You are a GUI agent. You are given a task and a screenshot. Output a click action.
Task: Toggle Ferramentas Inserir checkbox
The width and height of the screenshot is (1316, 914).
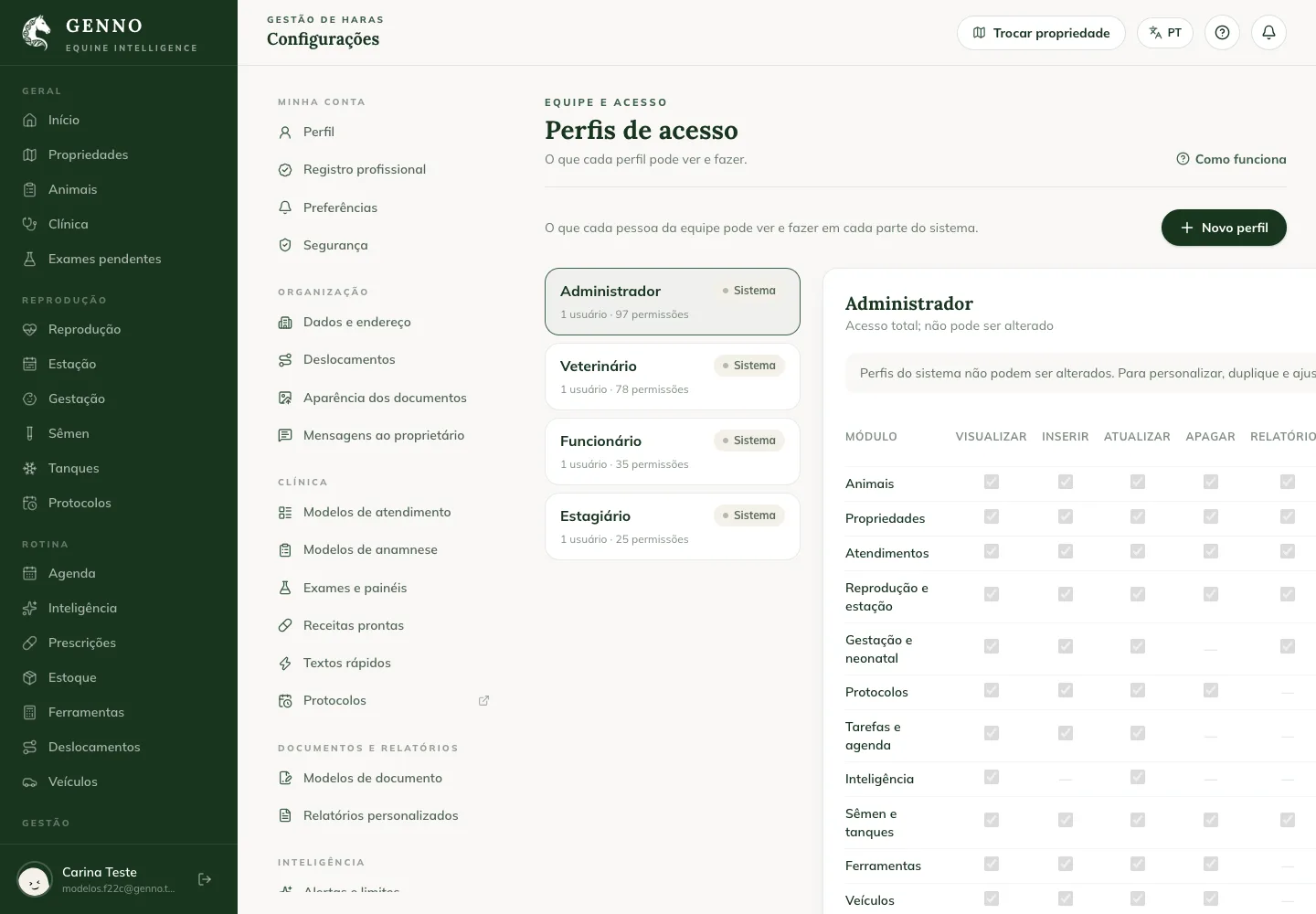click(x=1066, y=864)
